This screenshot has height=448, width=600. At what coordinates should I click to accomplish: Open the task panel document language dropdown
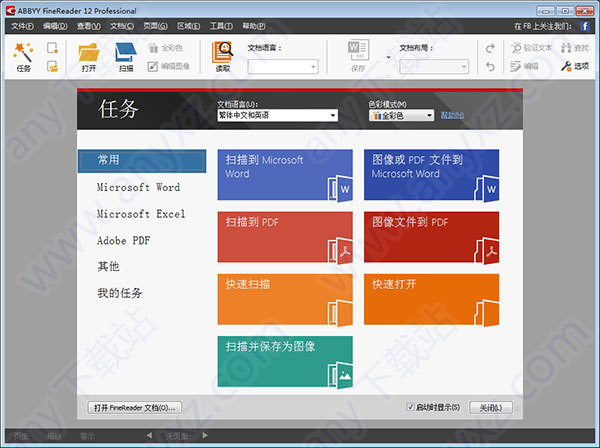(277, 115)
